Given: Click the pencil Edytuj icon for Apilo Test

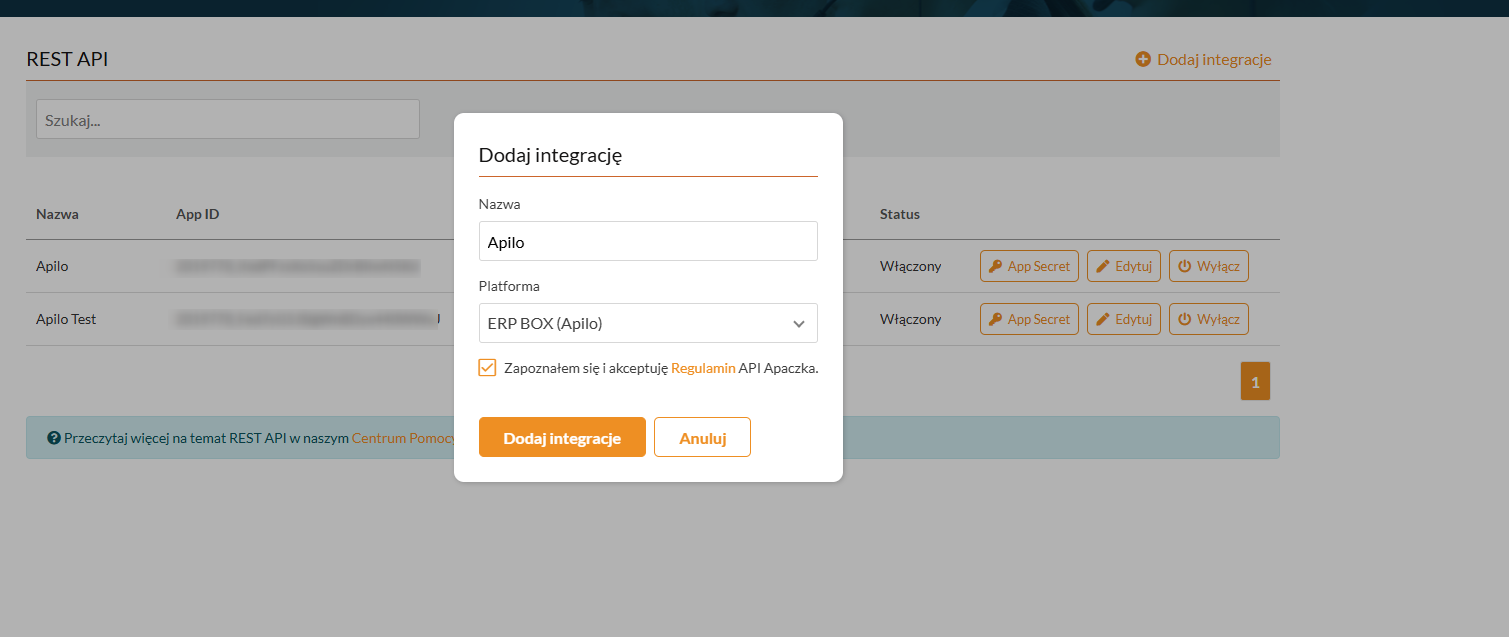Looking at the screenshot, I should point(1103,319).
